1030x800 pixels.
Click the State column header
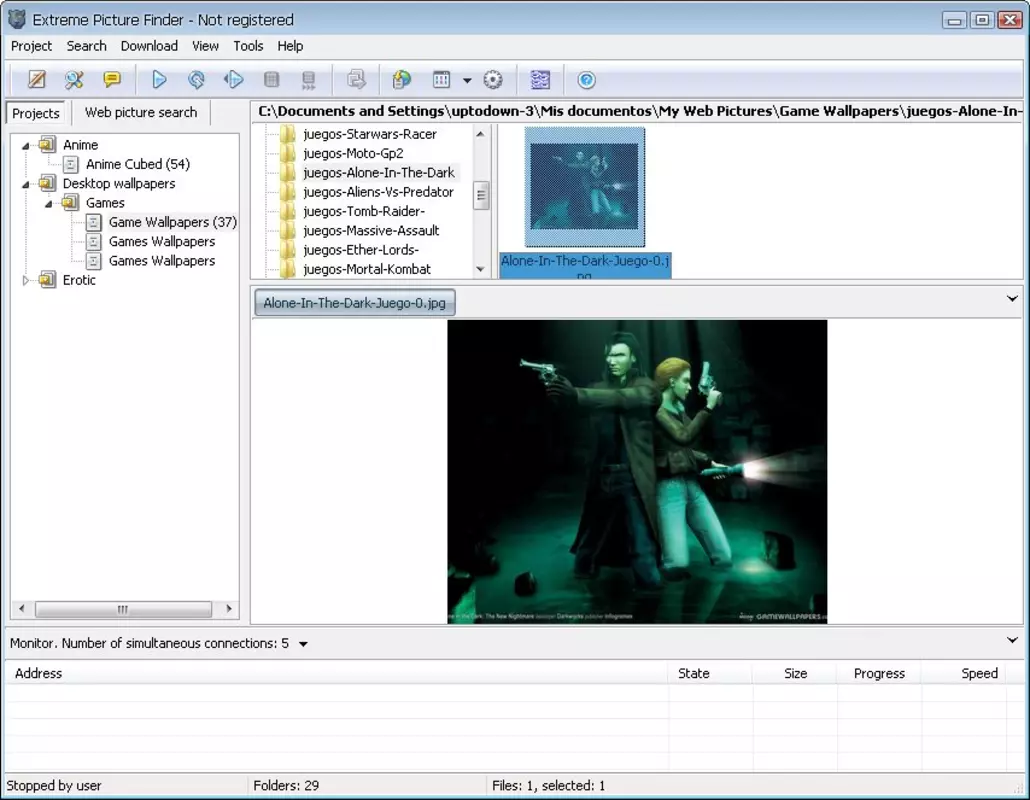tap(711, 673)
